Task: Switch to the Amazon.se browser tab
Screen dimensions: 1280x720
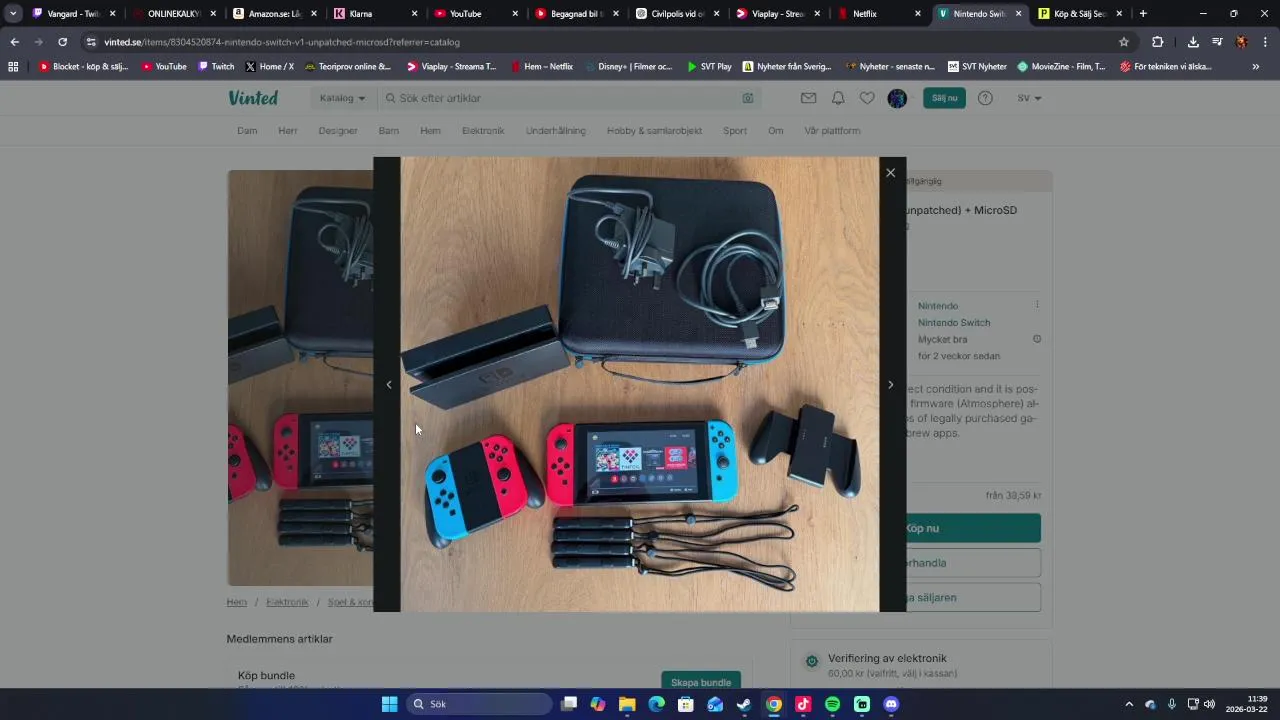Action: click(x=275, y=14)
